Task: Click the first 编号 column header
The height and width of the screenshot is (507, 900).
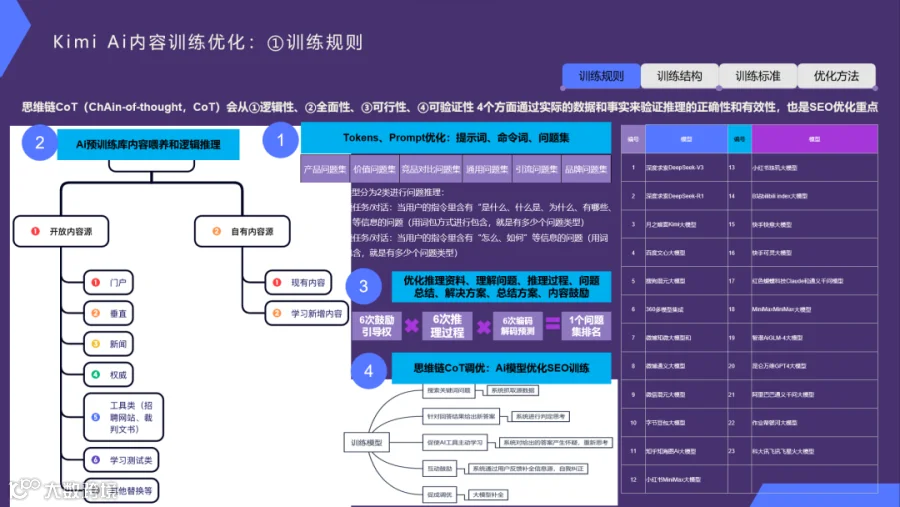Action: click(633, 139)
